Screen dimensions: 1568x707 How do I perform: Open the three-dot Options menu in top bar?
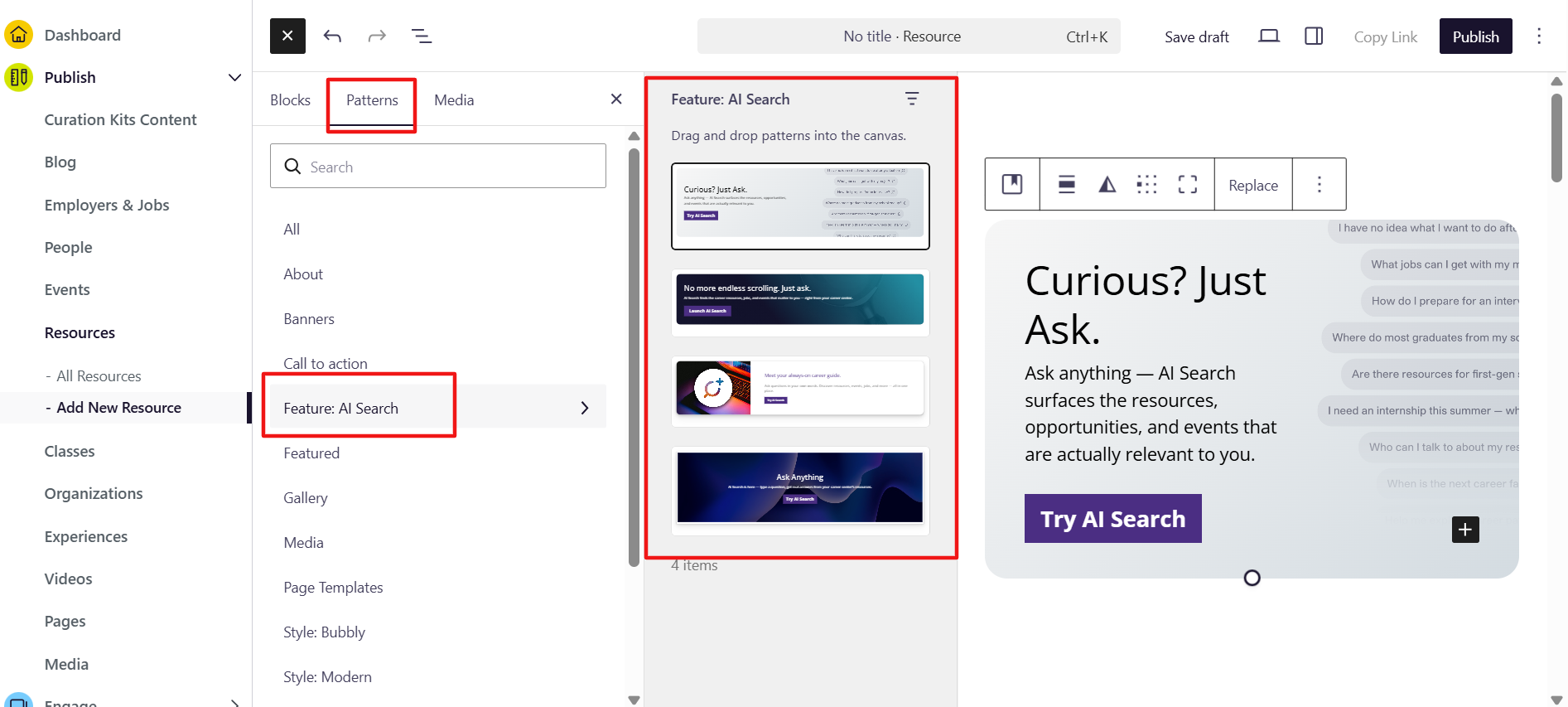tap(1539, 36)
